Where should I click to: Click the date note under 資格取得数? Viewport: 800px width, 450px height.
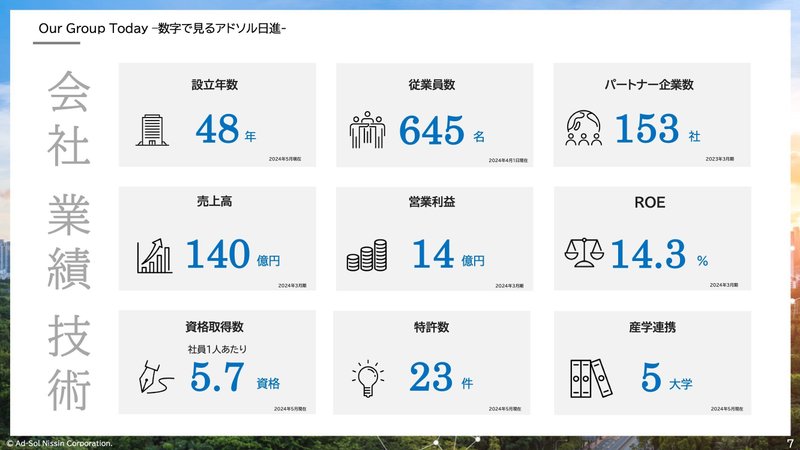[290, 409]
